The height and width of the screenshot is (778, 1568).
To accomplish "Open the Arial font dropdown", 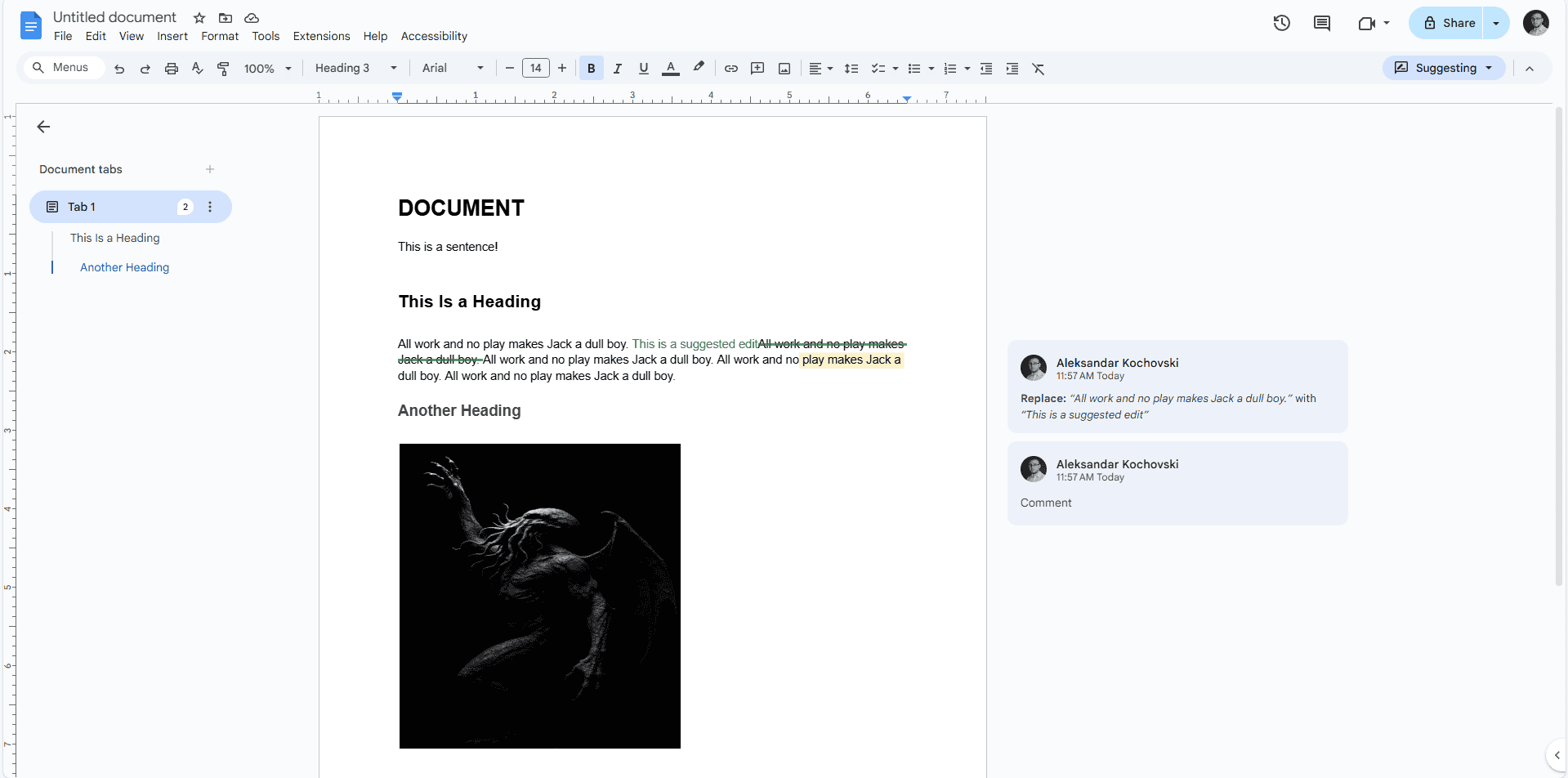I will point(452,69).
